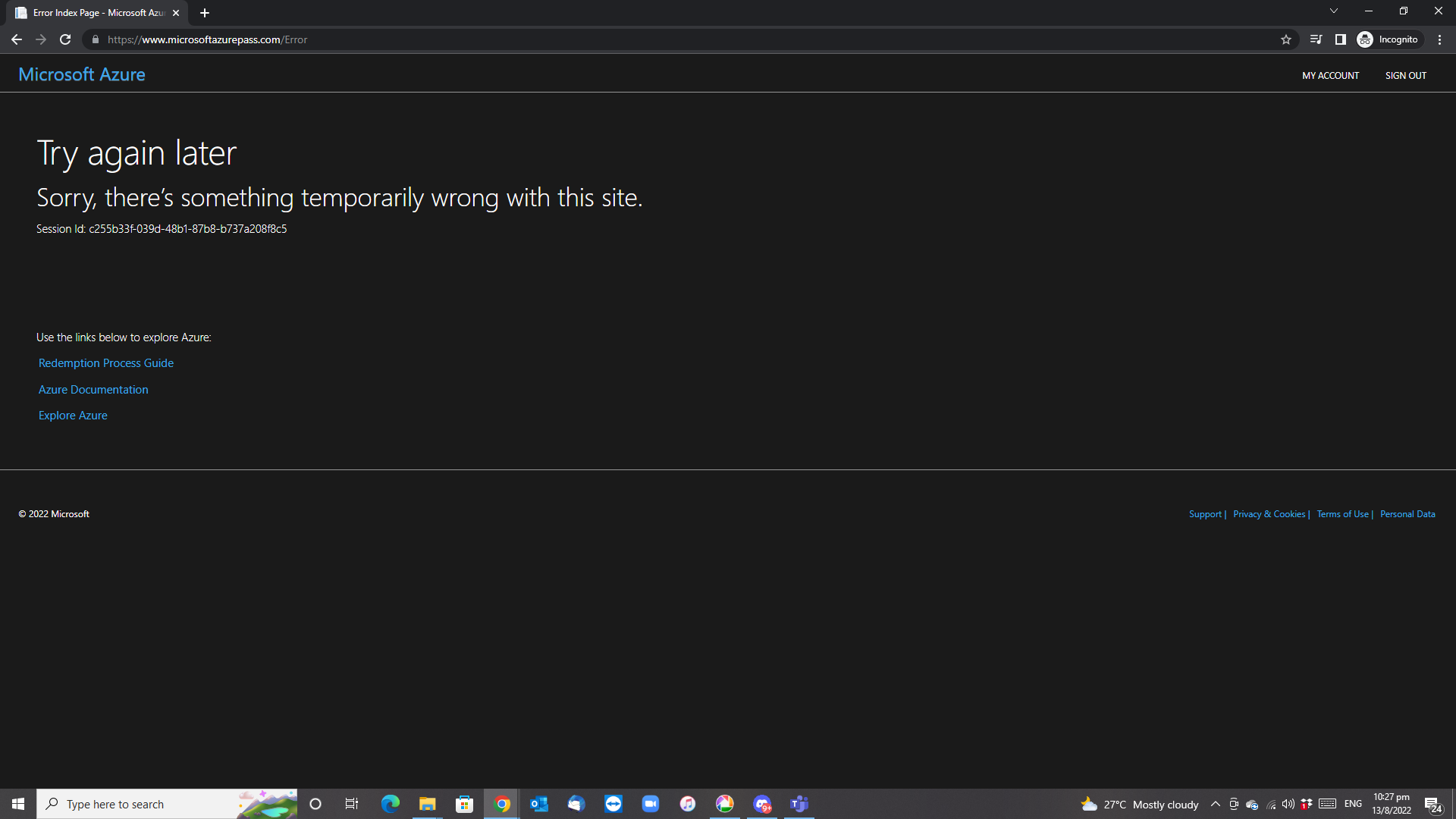Click SIGN OUT in the header
Screen dimensions: 1456x819
click(1405, 76)
